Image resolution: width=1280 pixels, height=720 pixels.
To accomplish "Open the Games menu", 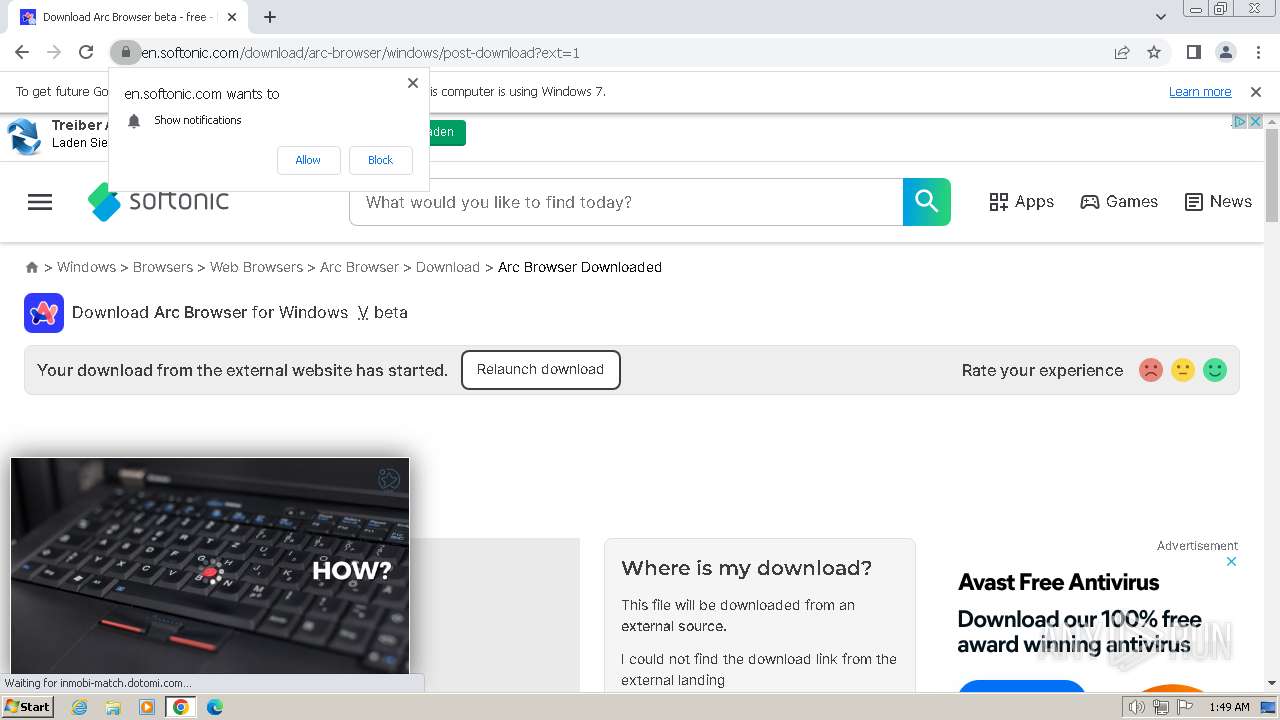I will pyautogui.click(x=1119, y=202).
